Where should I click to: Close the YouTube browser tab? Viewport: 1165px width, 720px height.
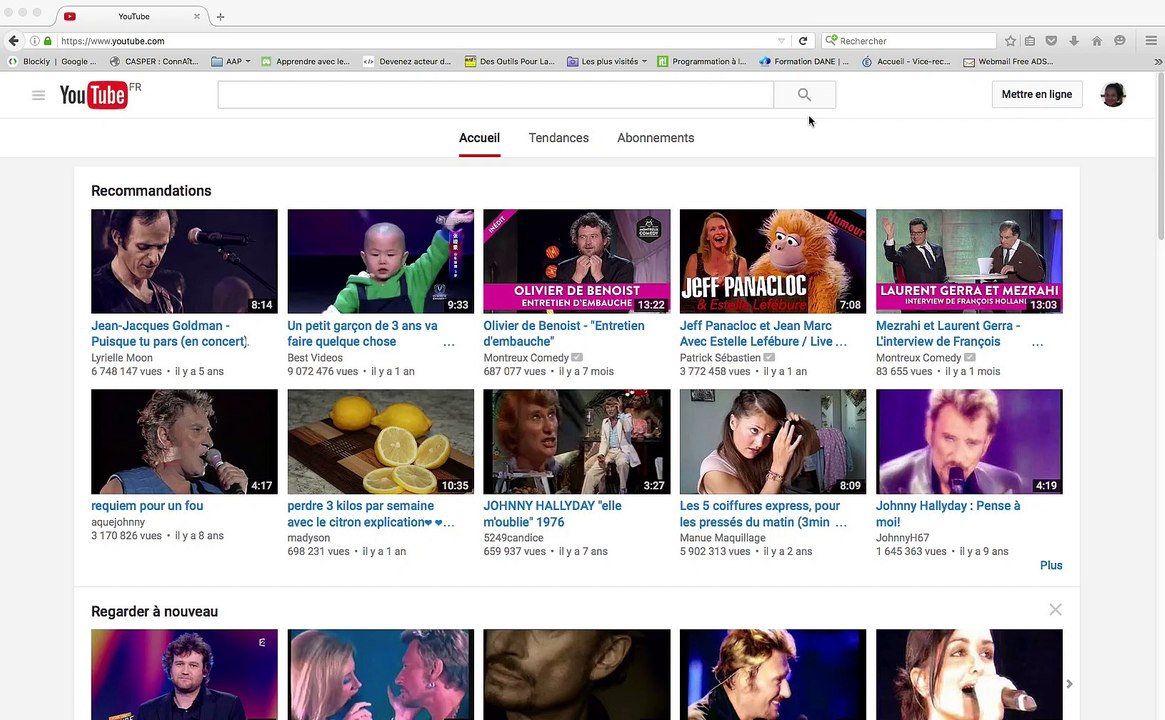pyautogui.click(x=197, y=16)
